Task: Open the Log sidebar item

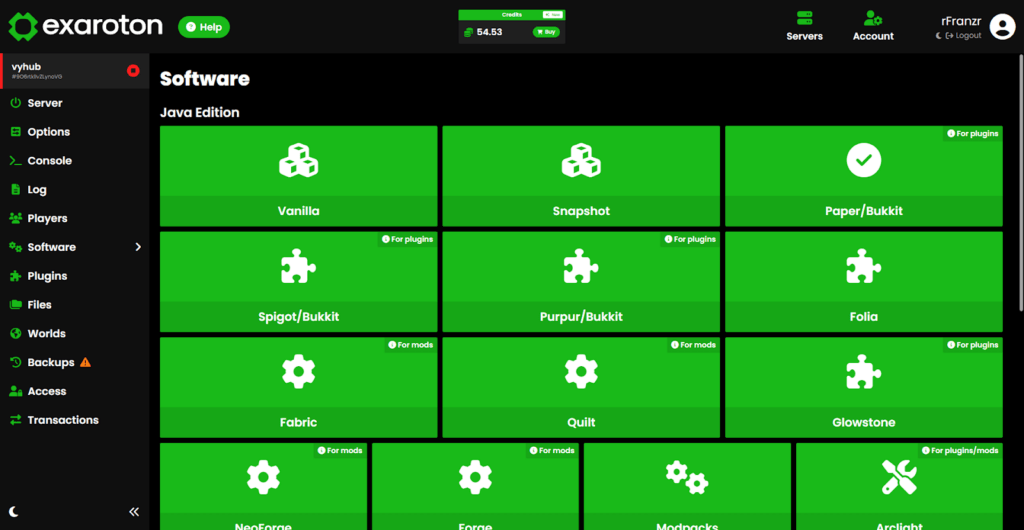Action: 74,189
